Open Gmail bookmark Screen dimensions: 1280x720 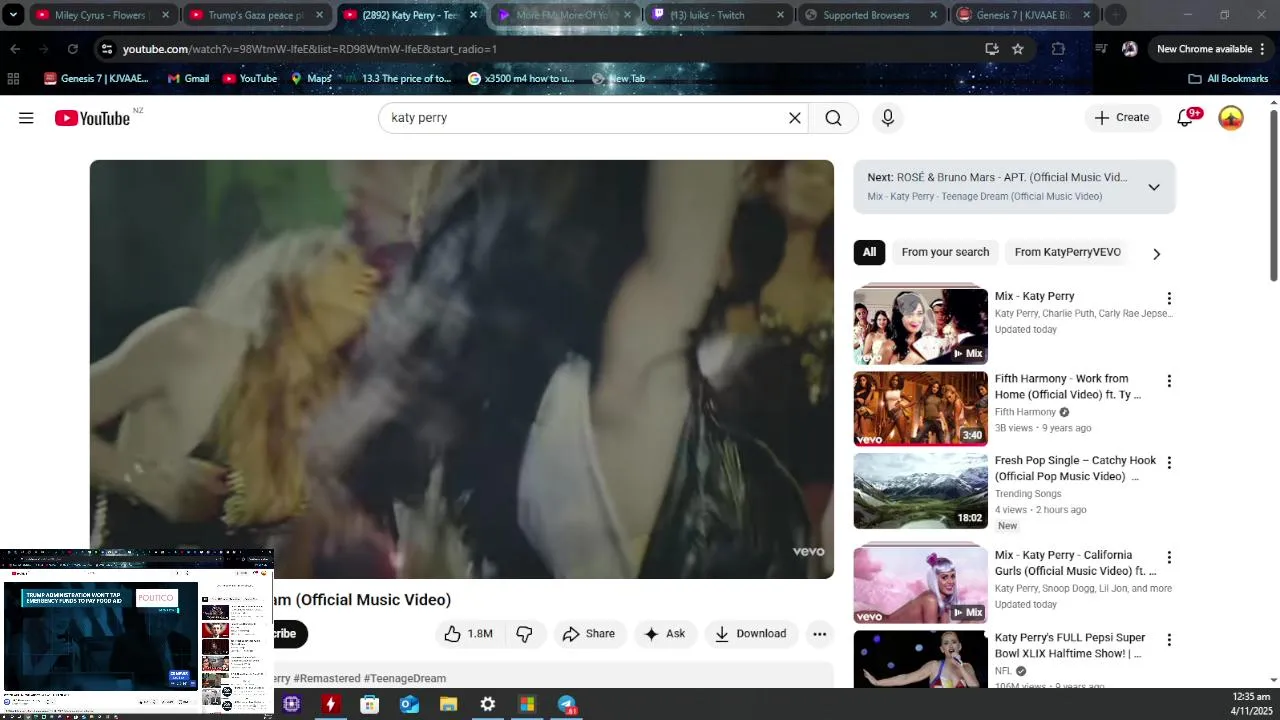click(x=188, y=79)
